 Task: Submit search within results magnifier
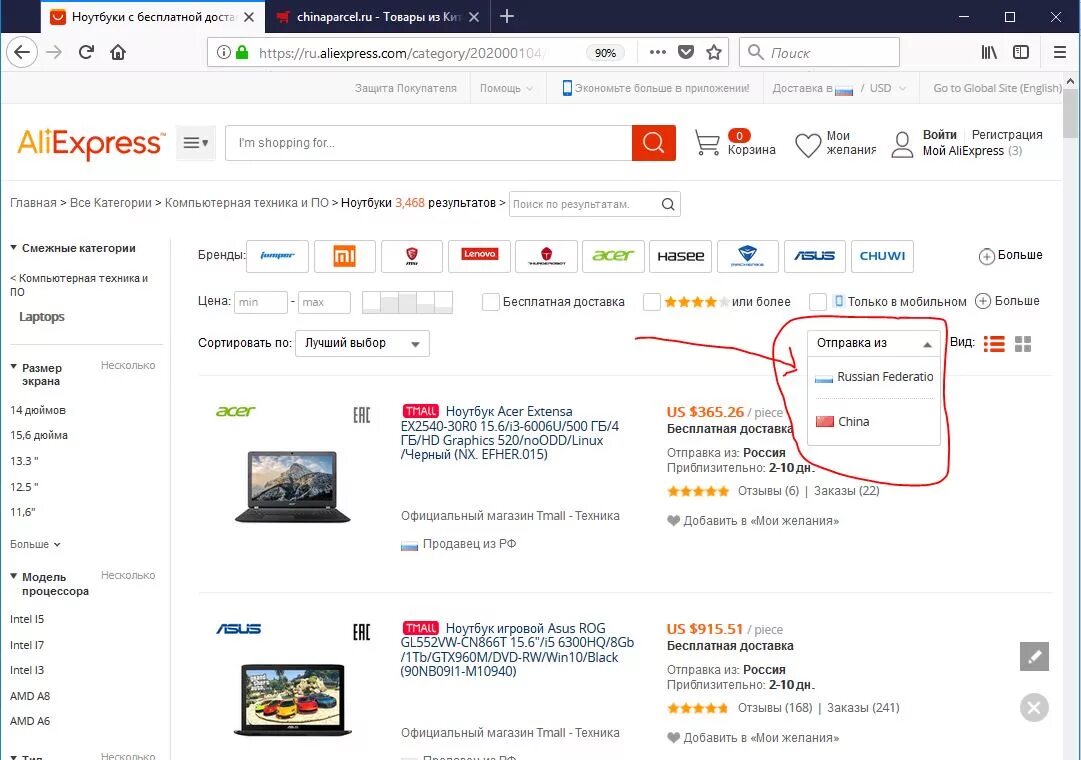pos(667,204)
